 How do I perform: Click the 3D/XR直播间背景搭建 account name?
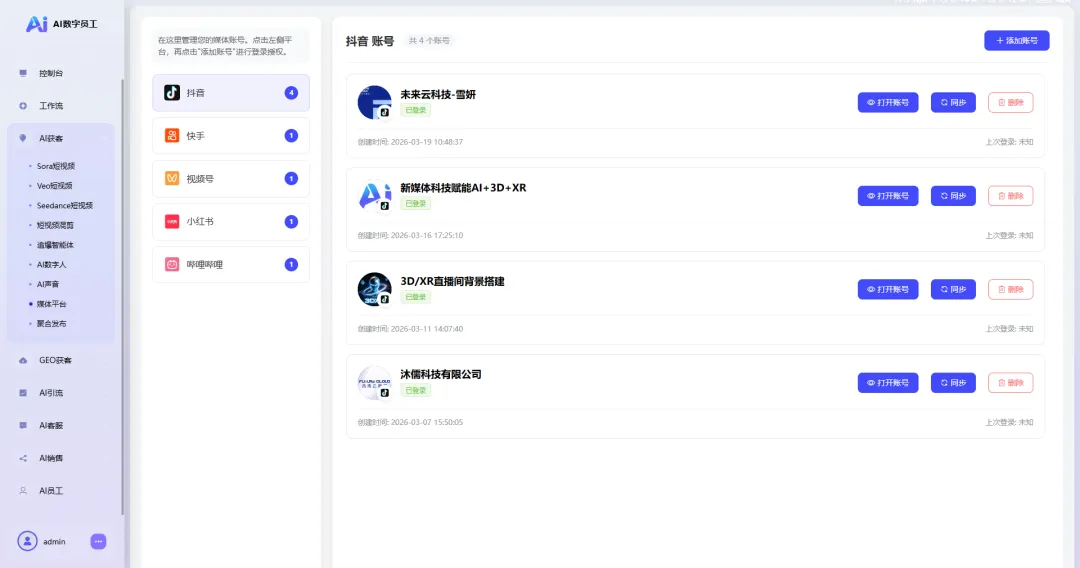click(453, 281)
